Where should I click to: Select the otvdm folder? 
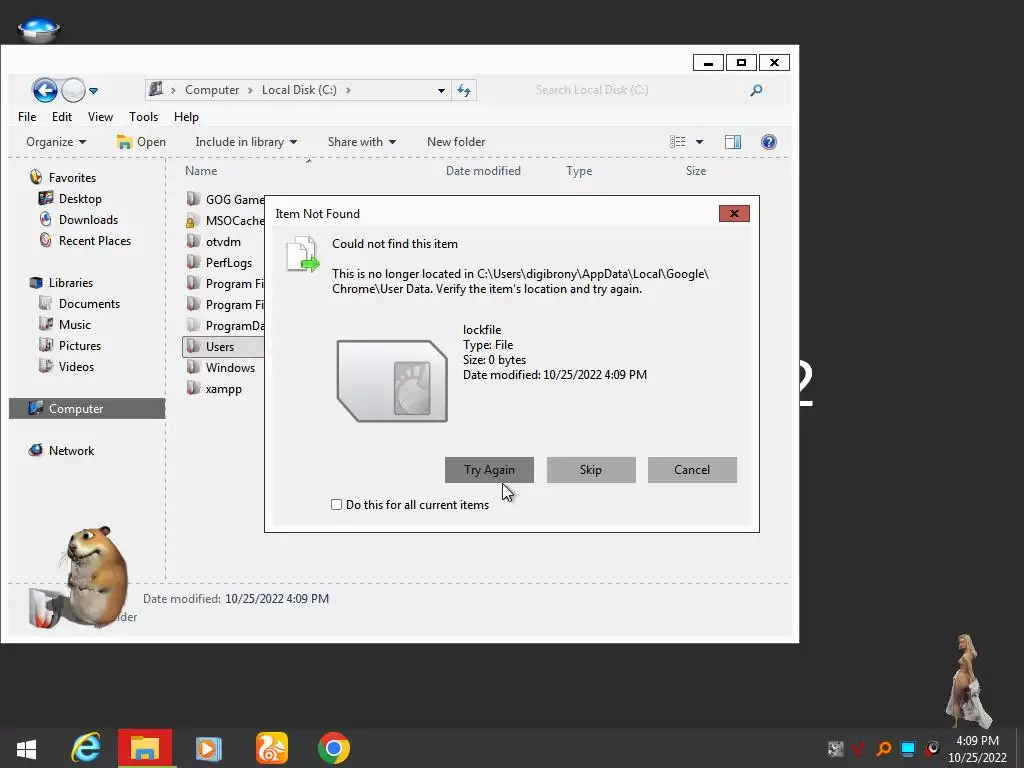214,242
